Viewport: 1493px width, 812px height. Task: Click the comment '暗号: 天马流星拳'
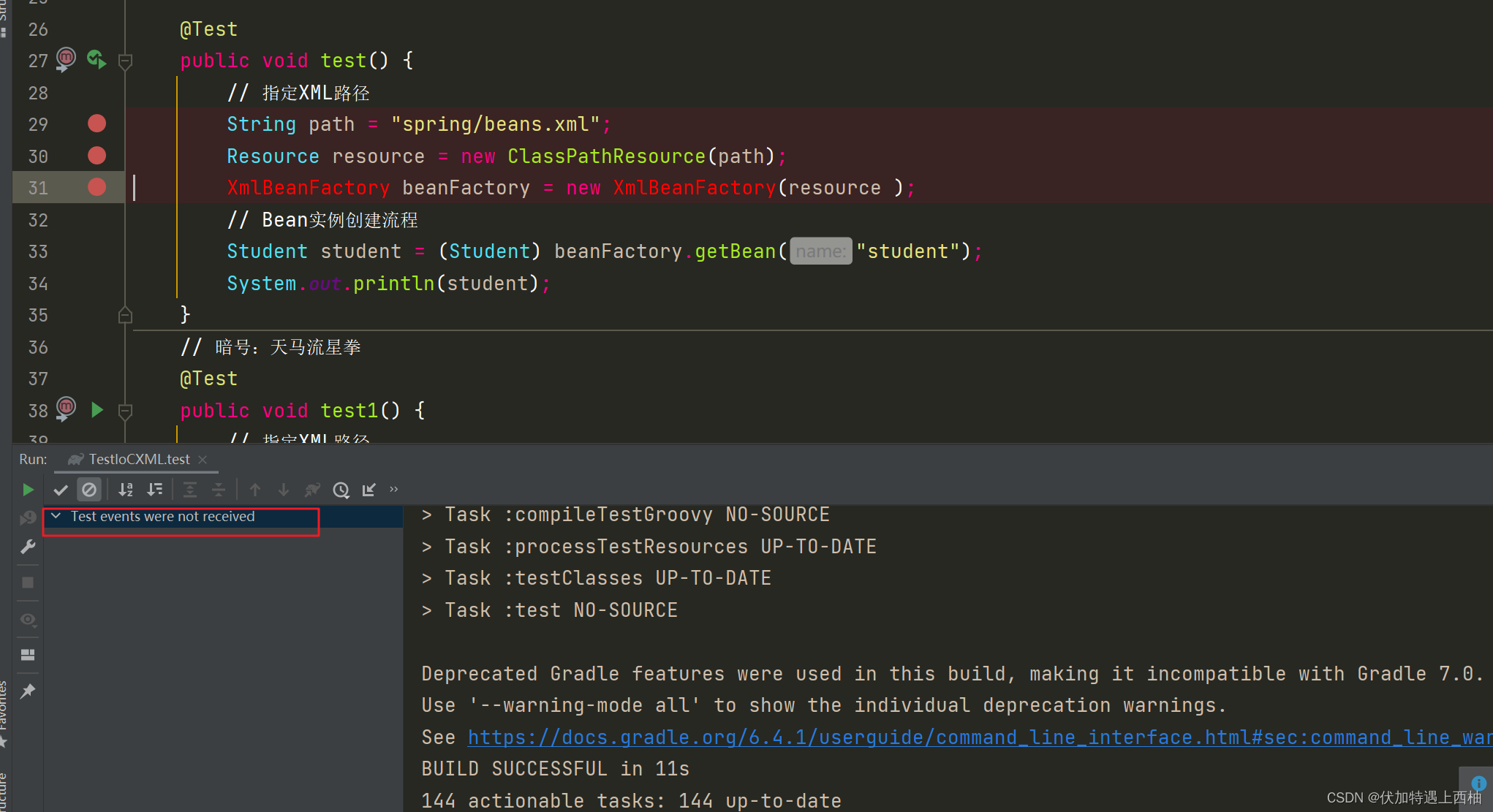271,347
